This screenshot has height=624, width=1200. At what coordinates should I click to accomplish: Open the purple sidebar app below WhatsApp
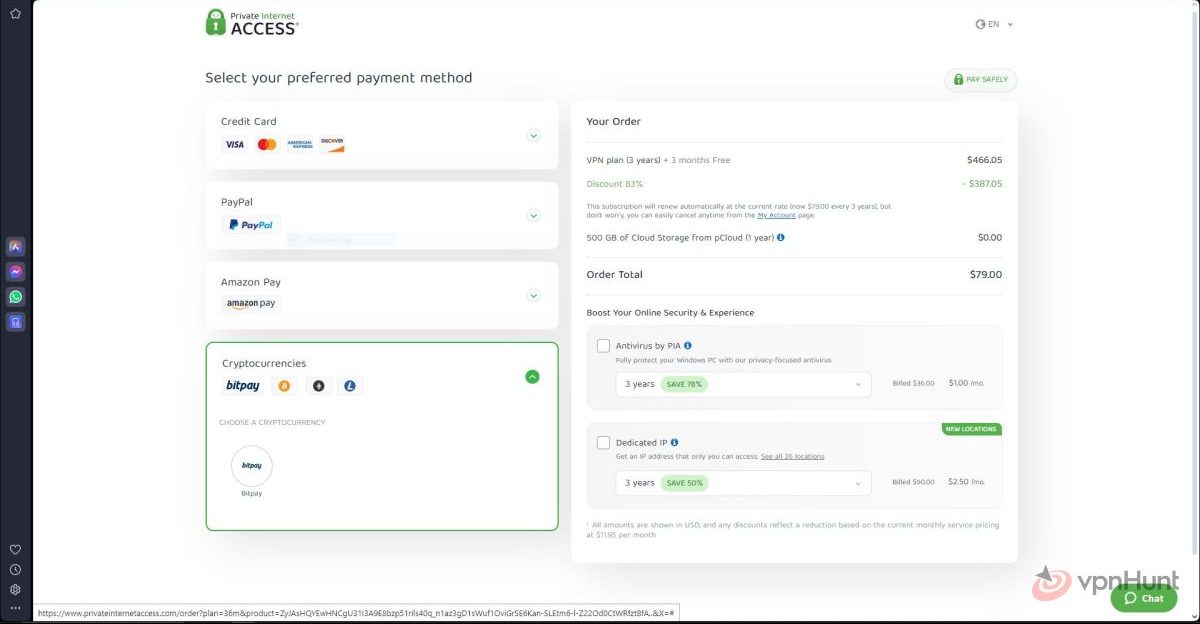(x=16, y=322)
